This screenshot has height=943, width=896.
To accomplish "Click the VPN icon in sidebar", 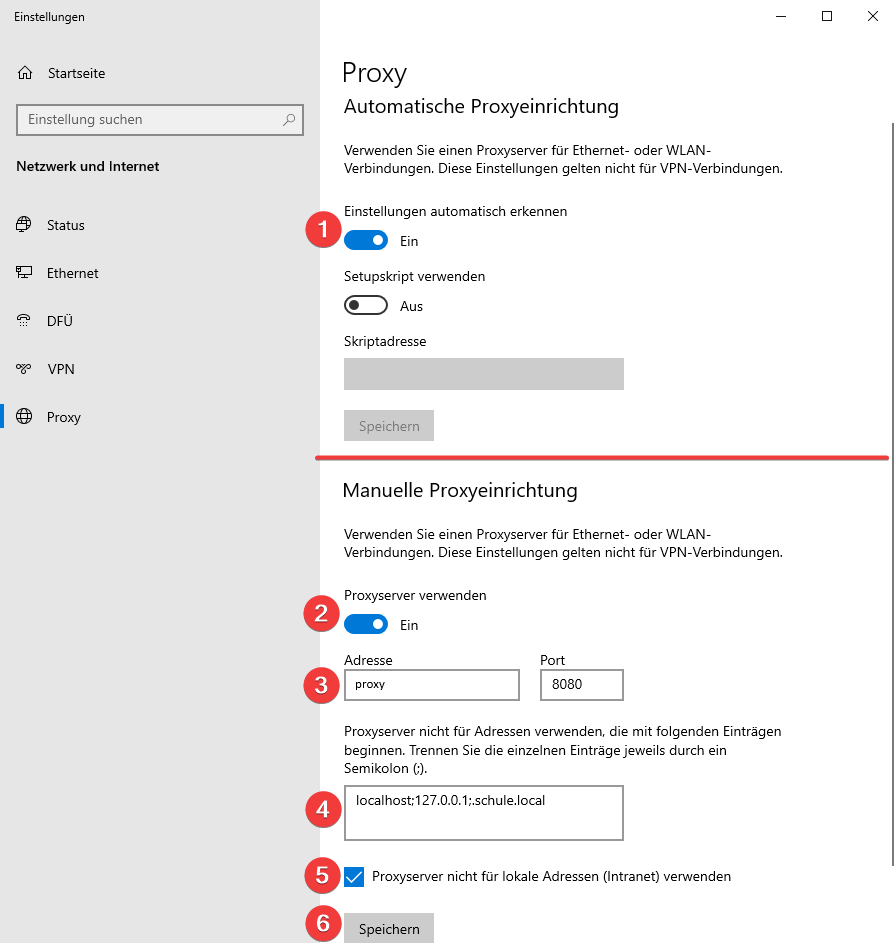I will (24, 369).
